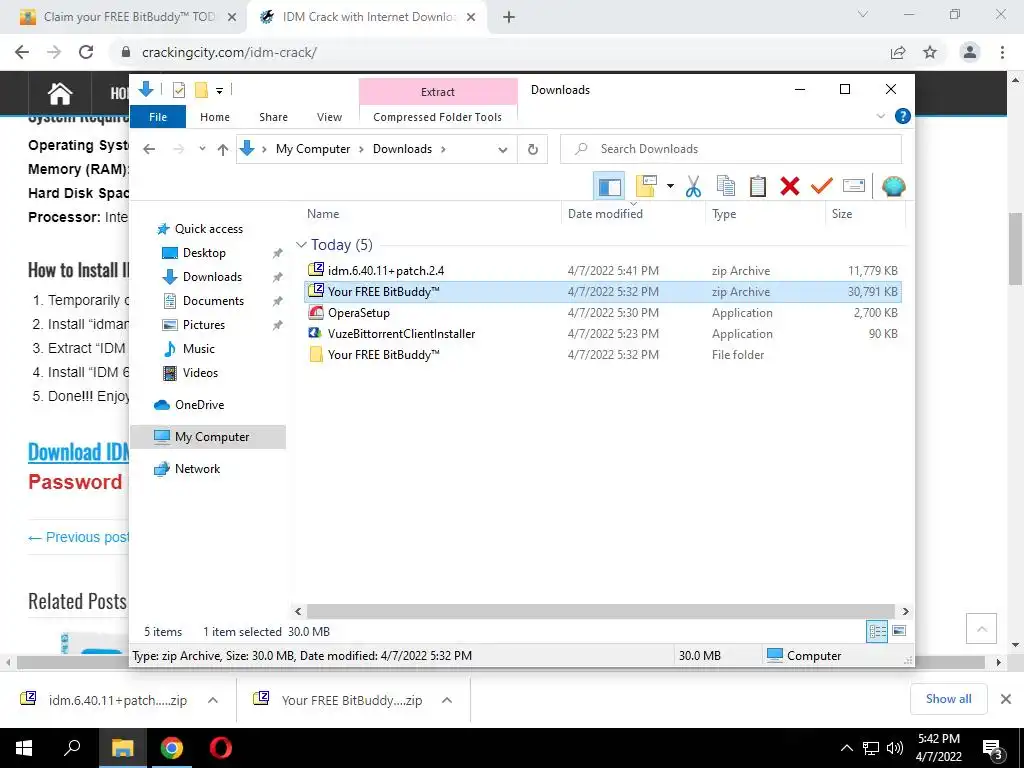
Task: Open the Chrome profile avatar icon
Action: click(970, 52)
